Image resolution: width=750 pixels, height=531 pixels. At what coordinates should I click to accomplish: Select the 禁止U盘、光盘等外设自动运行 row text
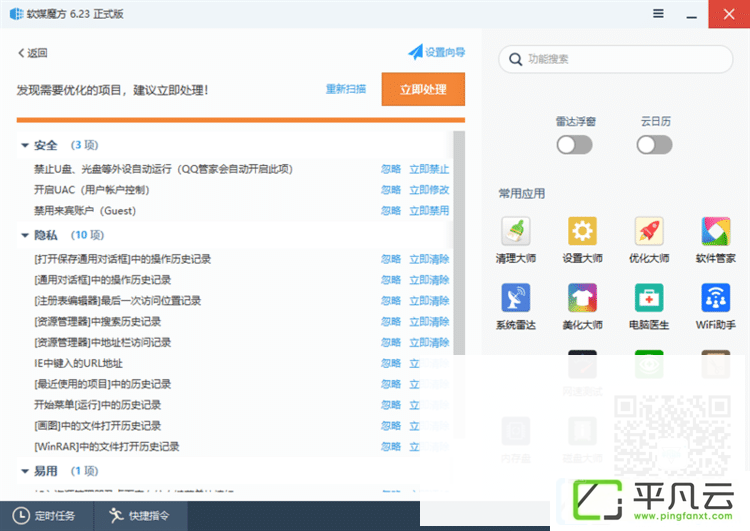click(163, 169)
